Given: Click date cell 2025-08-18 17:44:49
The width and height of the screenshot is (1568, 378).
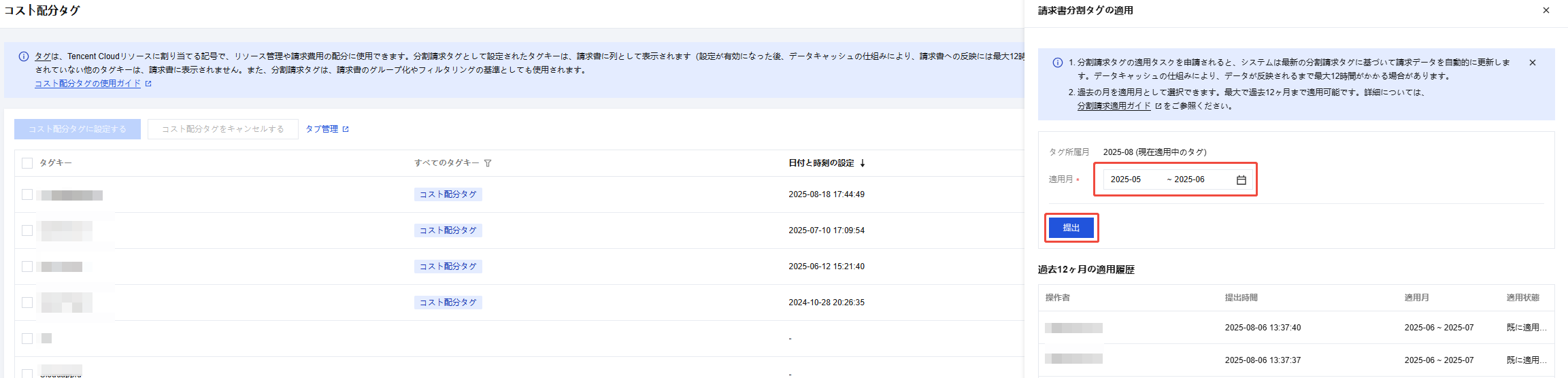Looking at the screenshot, I should coord(827,194).
